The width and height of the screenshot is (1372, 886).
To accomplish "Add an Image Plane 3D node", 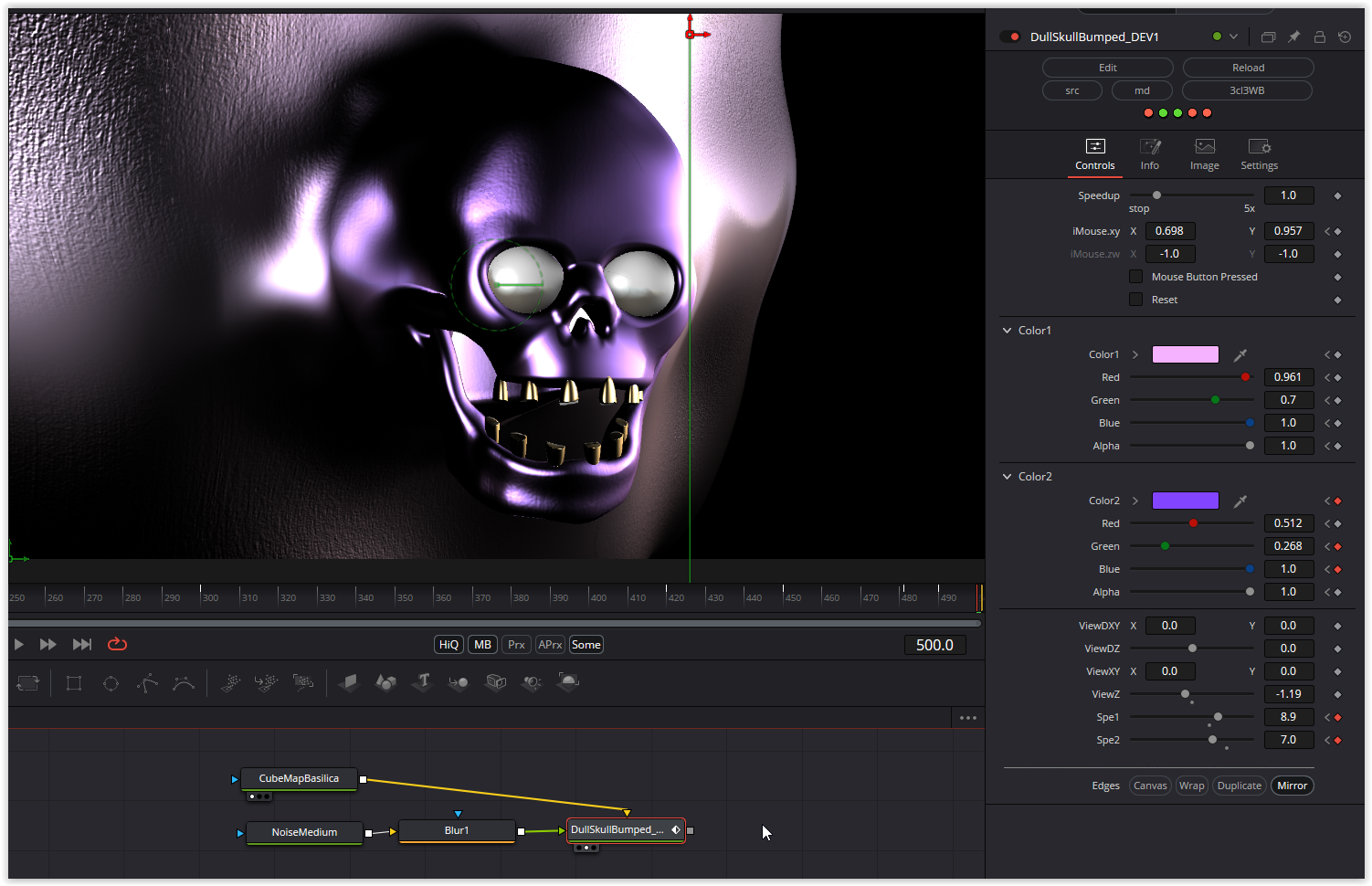I will [x=349, y=682].
